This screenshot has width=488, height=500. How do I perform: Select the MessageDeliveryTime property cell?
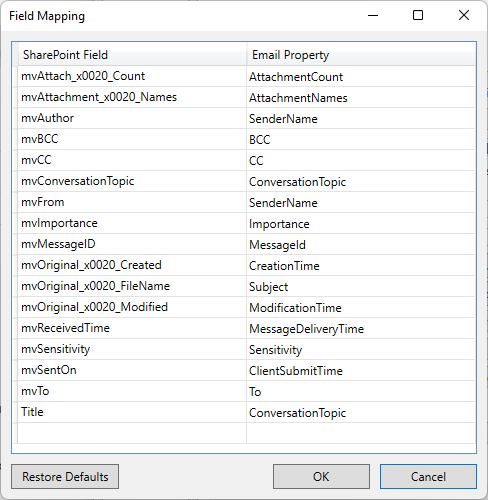pos(361,328)
